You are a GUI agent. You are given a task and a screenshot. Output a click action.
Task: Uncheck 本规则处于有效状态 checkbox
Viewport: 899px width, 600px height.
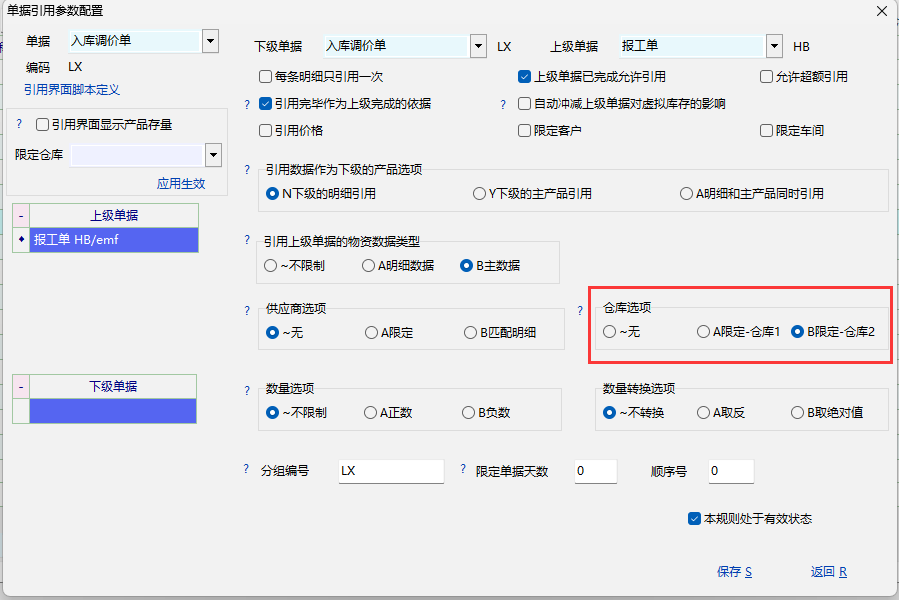point(694,519)
